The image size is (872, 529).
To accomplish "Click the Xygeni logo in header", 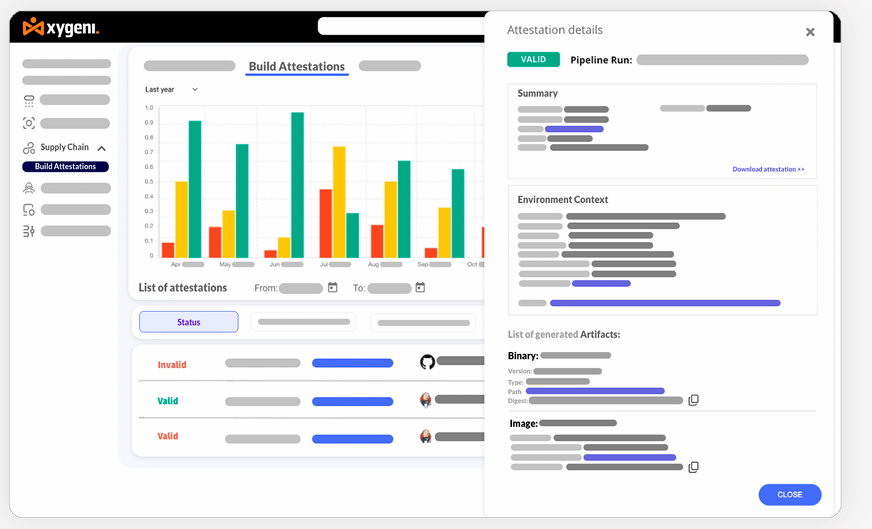I will 60,27.
